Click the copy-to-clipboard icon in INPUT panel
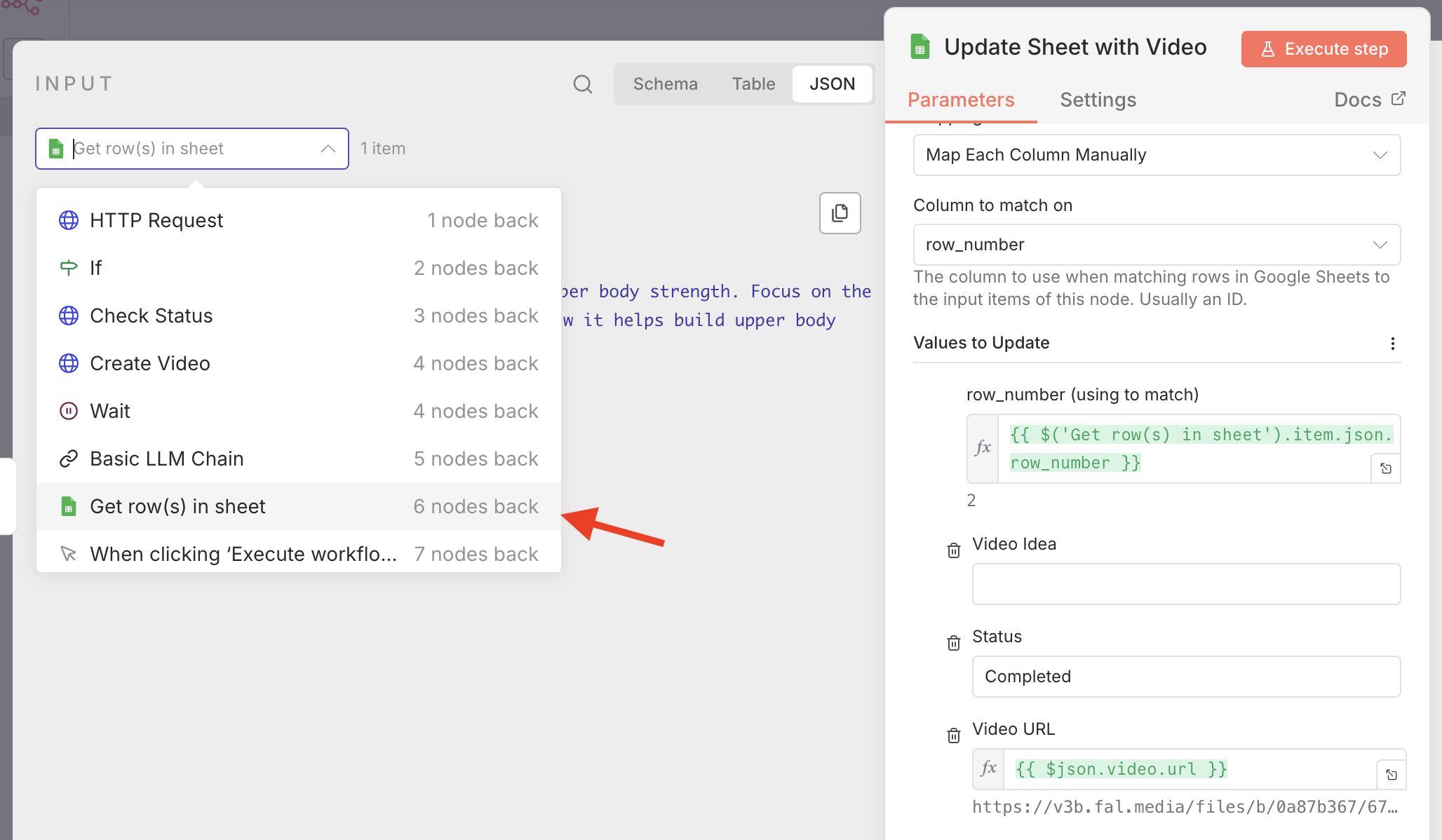This screenshot has height=840, width=1442. point(840,213)
